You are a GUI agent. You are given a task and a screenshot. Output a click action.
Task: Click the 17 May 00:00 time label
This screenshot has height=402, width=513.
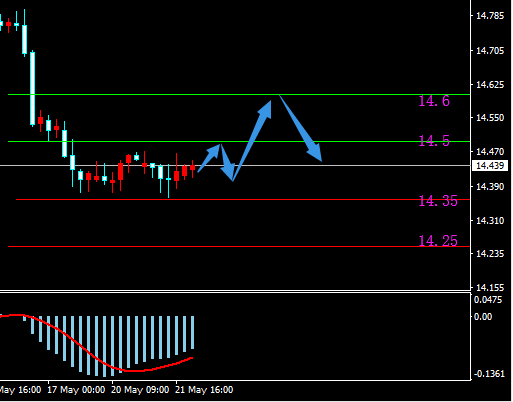coord(76,390)
